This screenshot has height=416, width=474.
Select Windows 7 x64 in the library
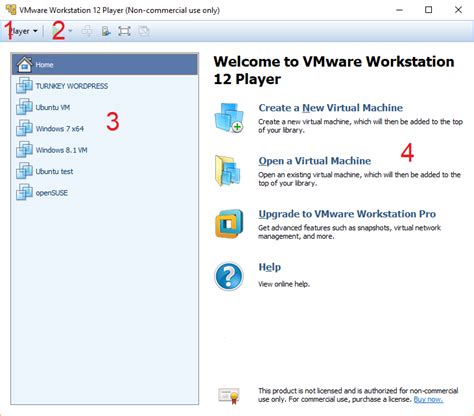point(105,128)
